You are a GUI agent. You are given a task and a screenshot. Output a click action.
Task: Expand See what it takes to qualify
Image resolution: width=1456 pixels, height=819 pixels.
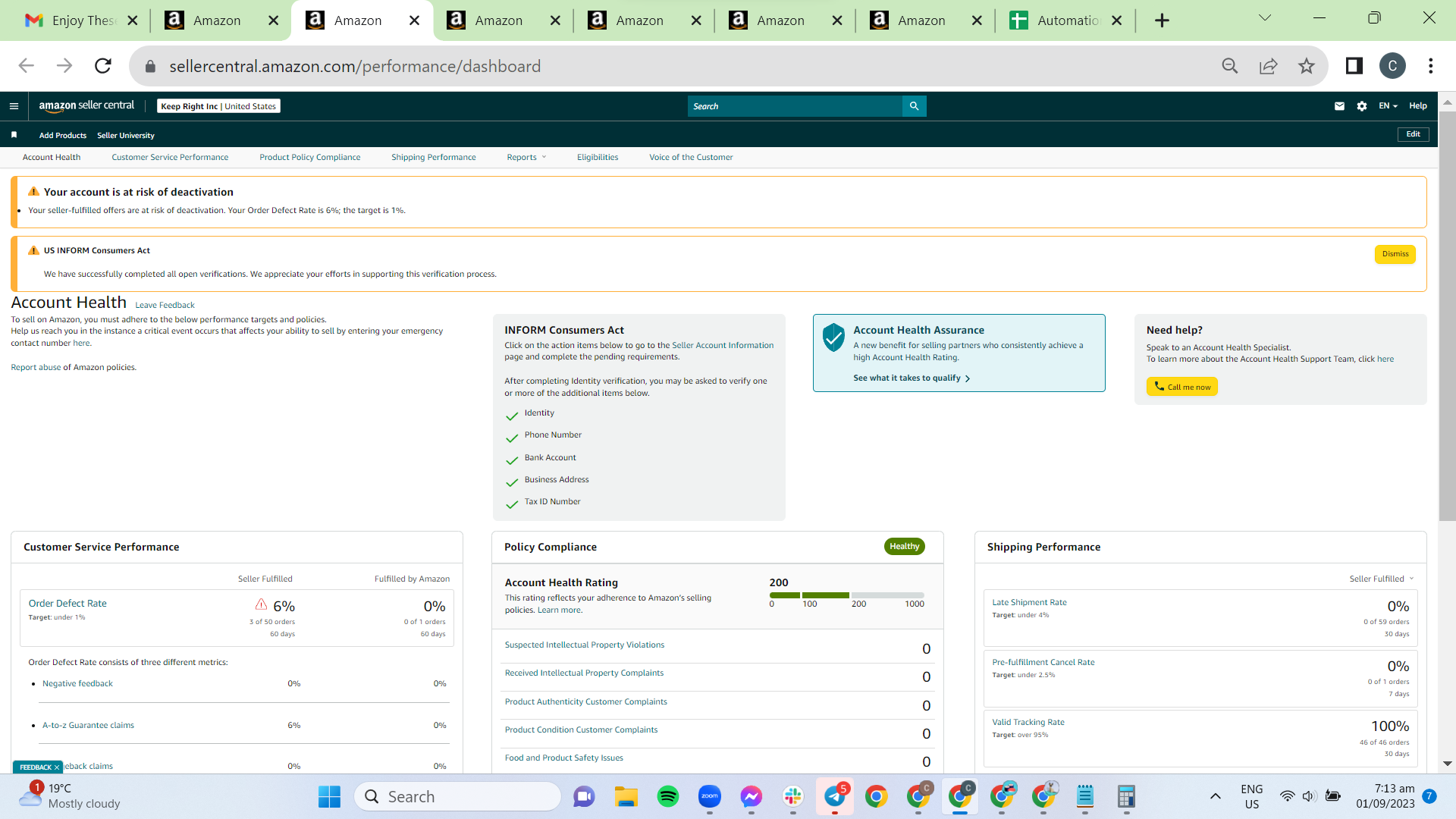point(912,378)
